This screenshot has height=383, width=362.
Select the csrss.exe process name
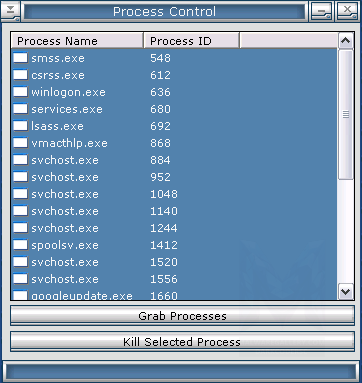coord(58,75)
